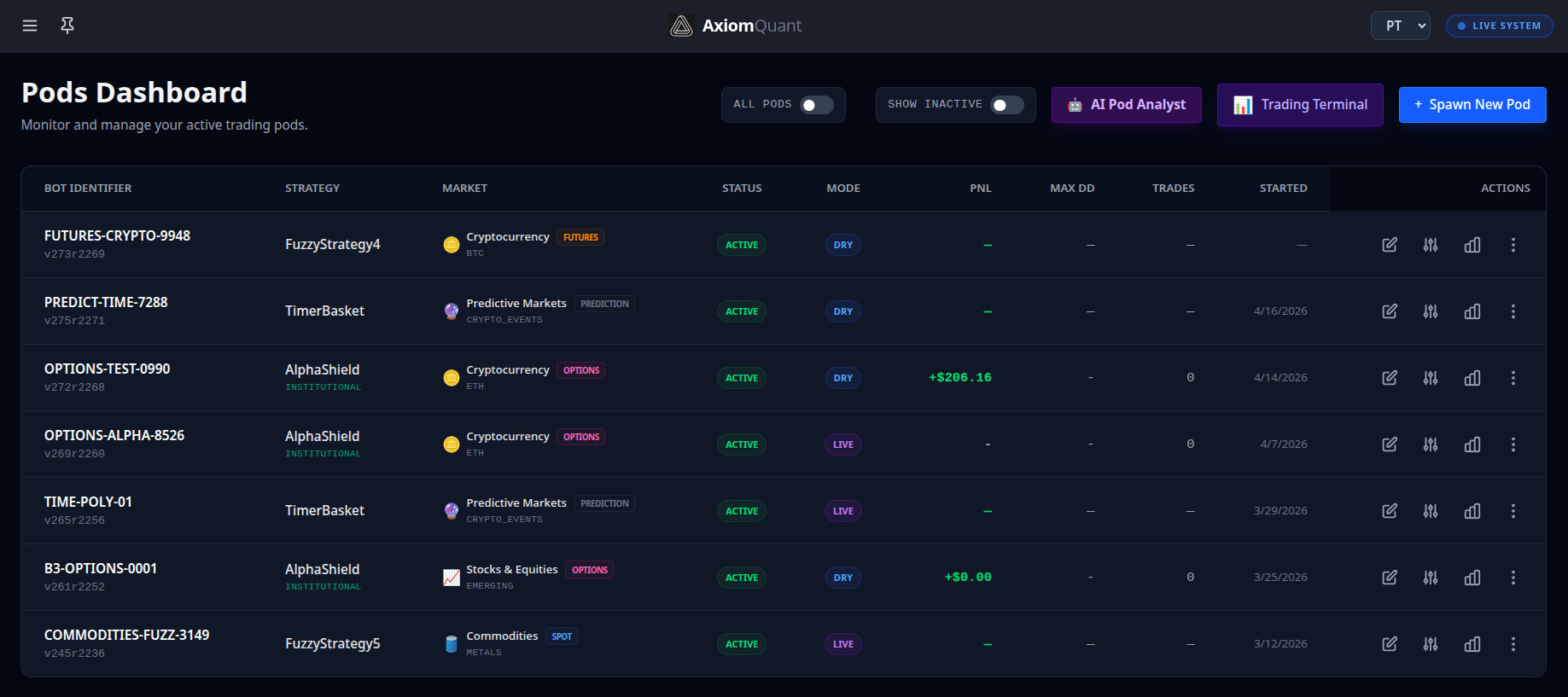Toggle the ALL PODS switch
The width and height of the screenshot is (1568, 697).
[x=817, y=105]
